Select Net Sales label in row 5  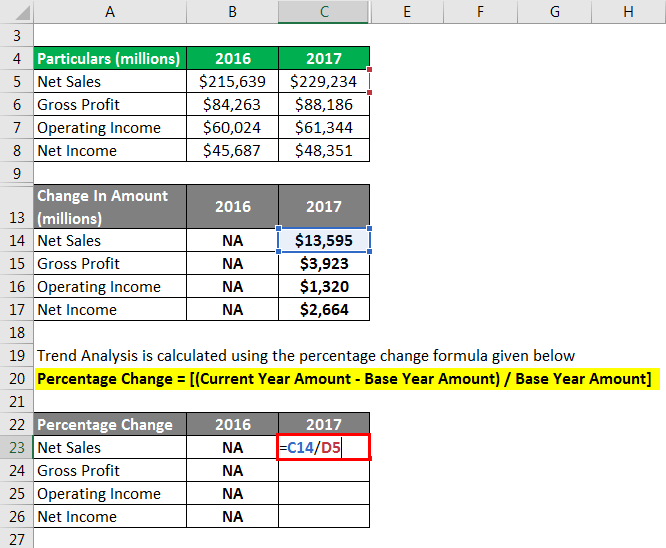110,81
